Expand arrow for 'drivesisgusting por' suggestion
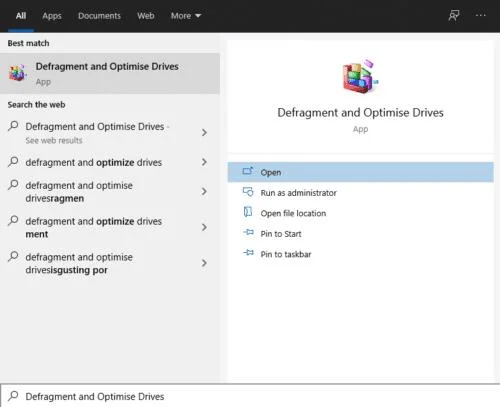 click(204, 263)
